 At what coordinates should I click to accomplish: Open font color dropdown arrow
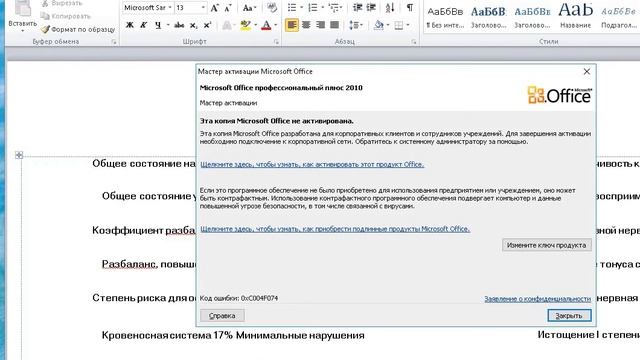click(x=276, y=25)
